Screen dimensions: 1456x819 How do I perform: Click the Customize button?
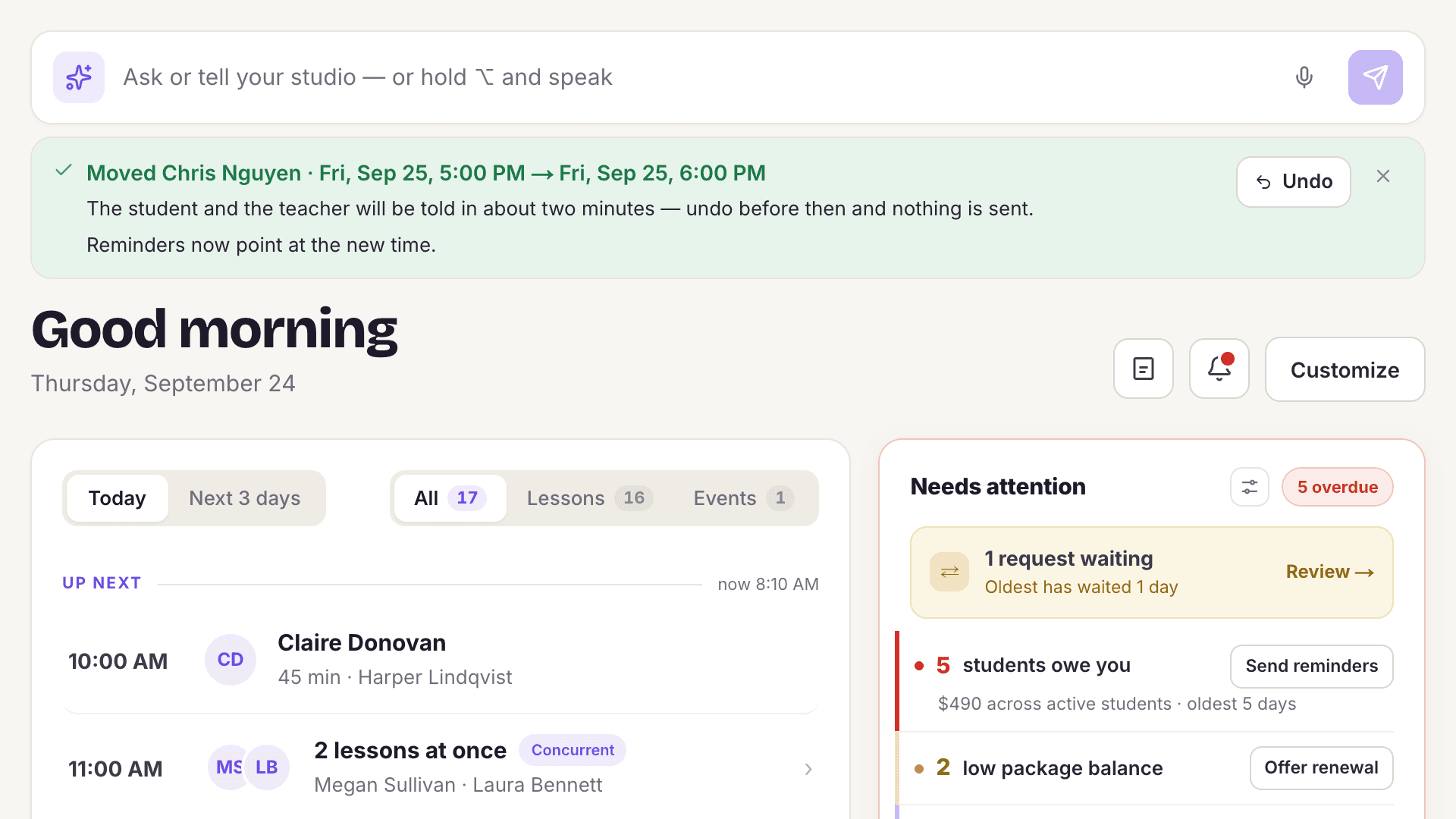pyautogui.click(x=1345, y=369)
